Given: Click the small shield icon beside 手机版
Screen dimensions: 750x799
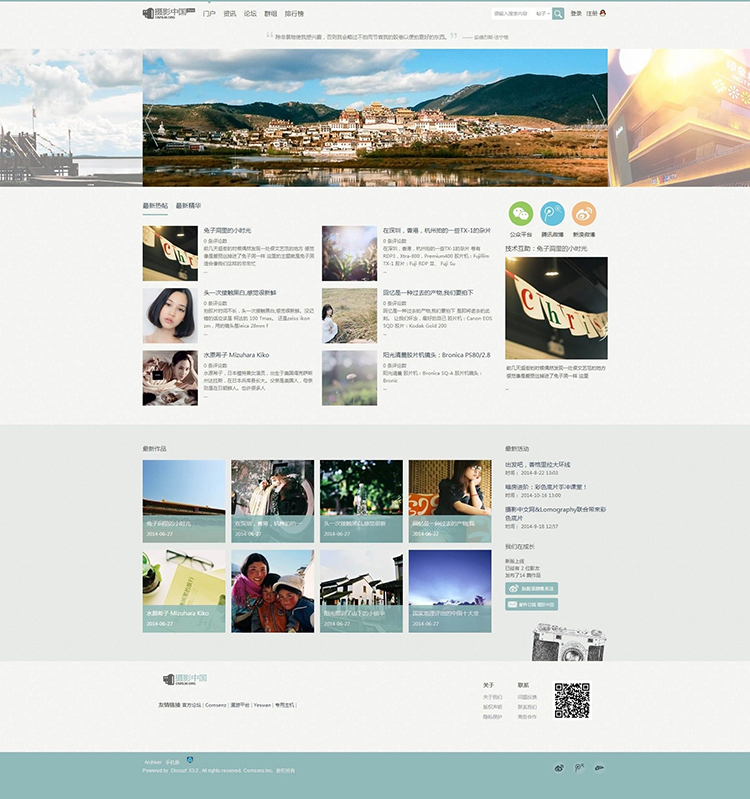Looking at the screenshot, I should coord(190,760).
